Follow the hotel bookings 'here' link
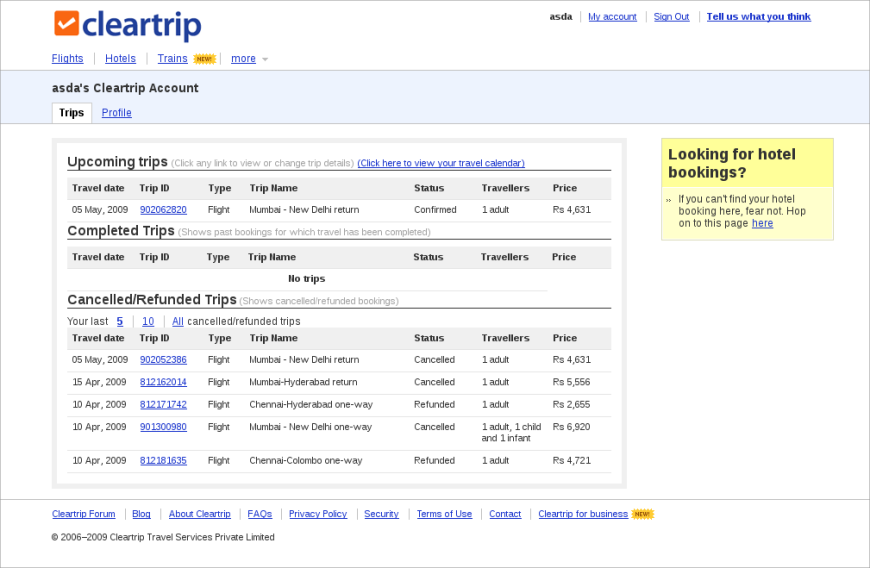The width and height of the screenshot is (870, 568). pos(762,223)
